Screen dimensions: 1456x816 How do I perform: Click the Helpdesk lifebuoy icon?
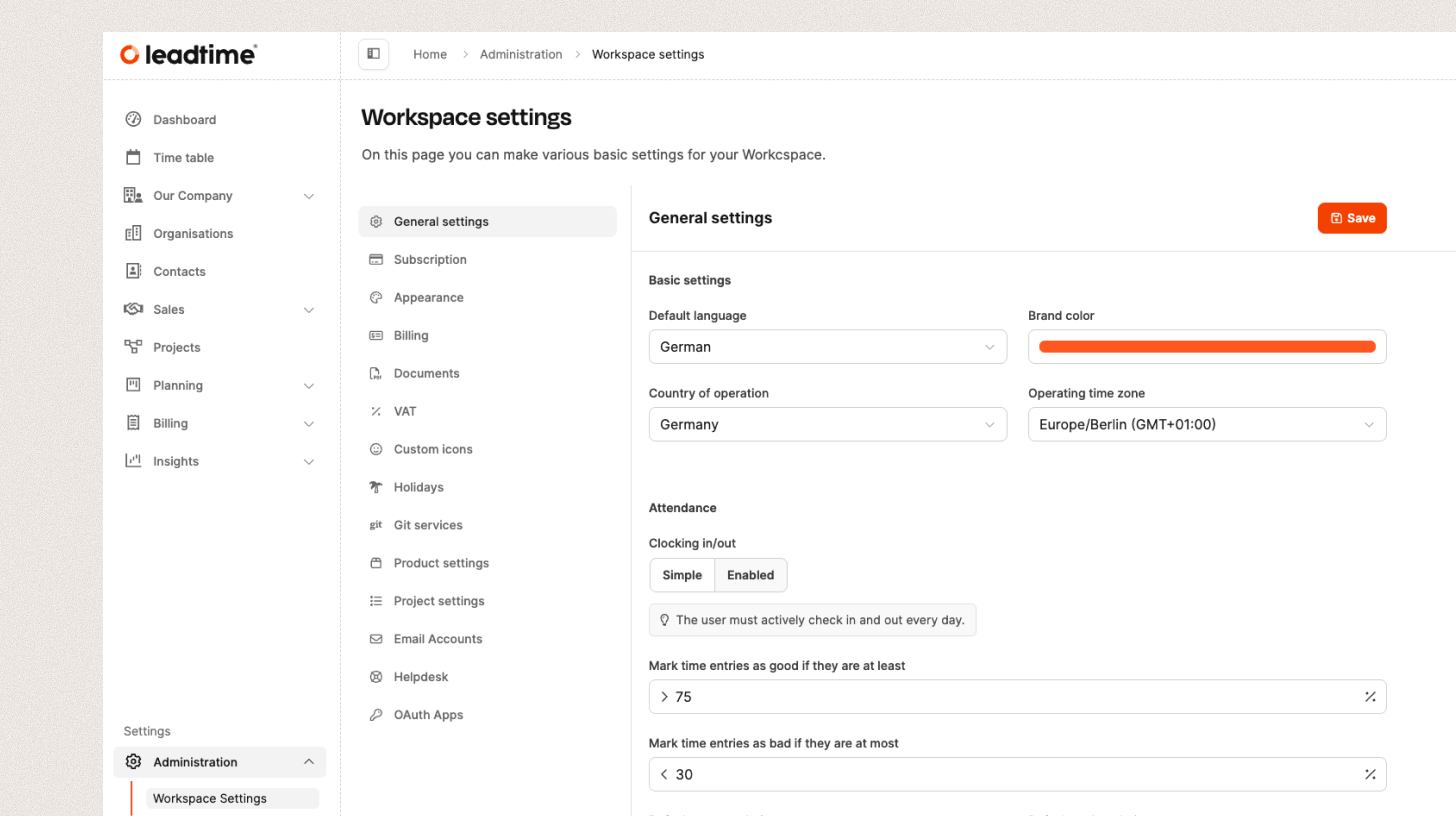click(x=376, y=677)
